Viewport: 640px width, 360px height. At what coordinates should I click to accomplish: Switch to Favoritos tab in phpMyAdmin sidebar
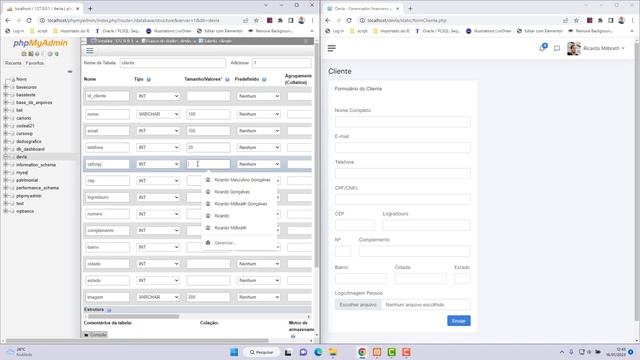click(35, 63)
